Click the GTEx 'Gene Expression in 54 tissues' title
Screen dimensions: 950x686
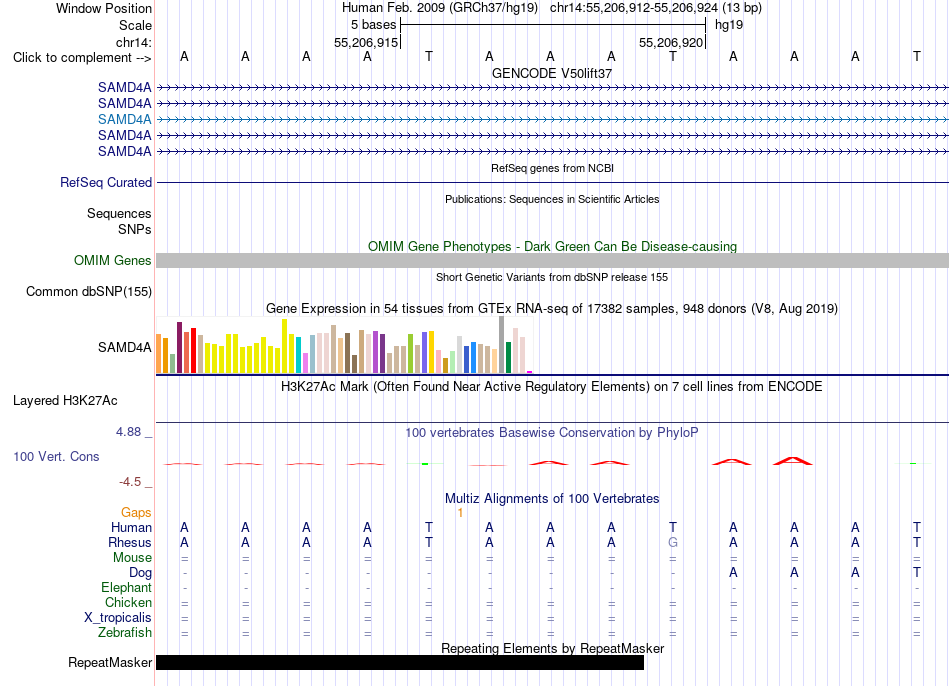tap(552, 308)
